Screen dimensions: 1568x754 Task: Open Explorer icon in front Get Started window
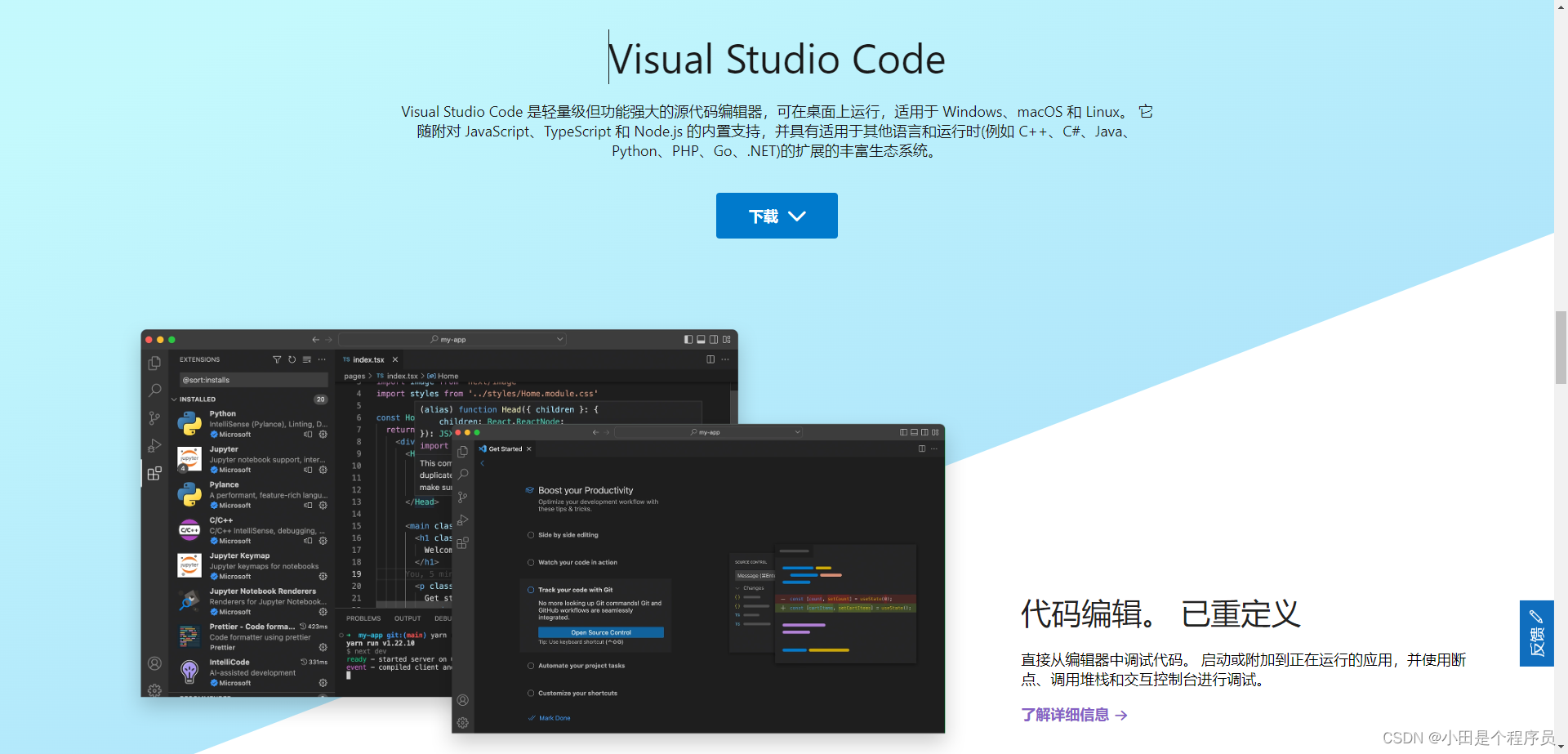pos(463,452)
